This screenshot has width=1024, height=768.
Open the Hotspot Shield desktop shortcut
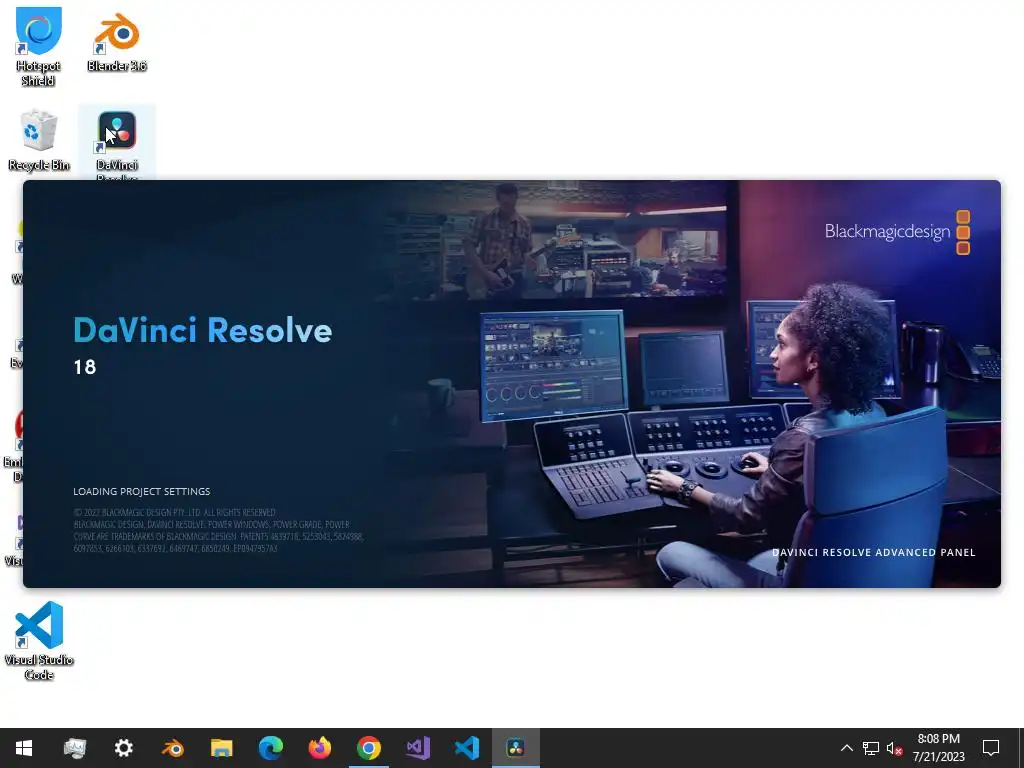click(x=39, y=46)
